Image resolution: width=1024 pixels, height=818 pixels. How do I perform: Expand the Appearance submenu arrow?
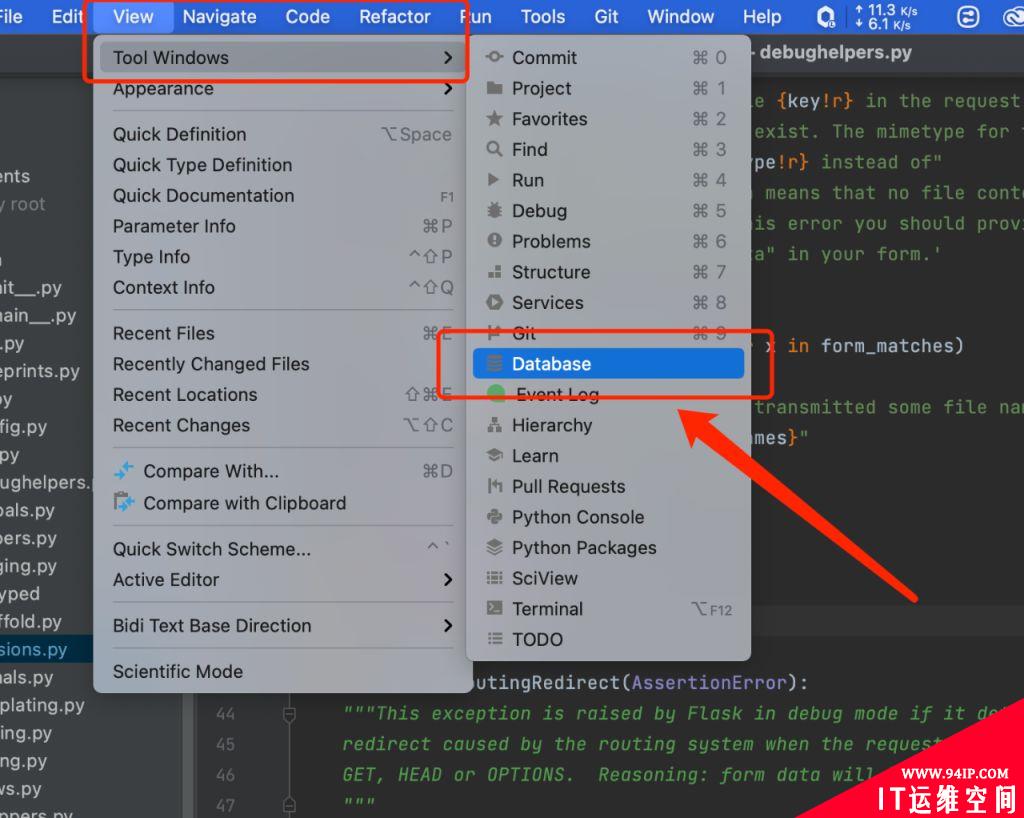pyautogui.click(x=448, y=88)
